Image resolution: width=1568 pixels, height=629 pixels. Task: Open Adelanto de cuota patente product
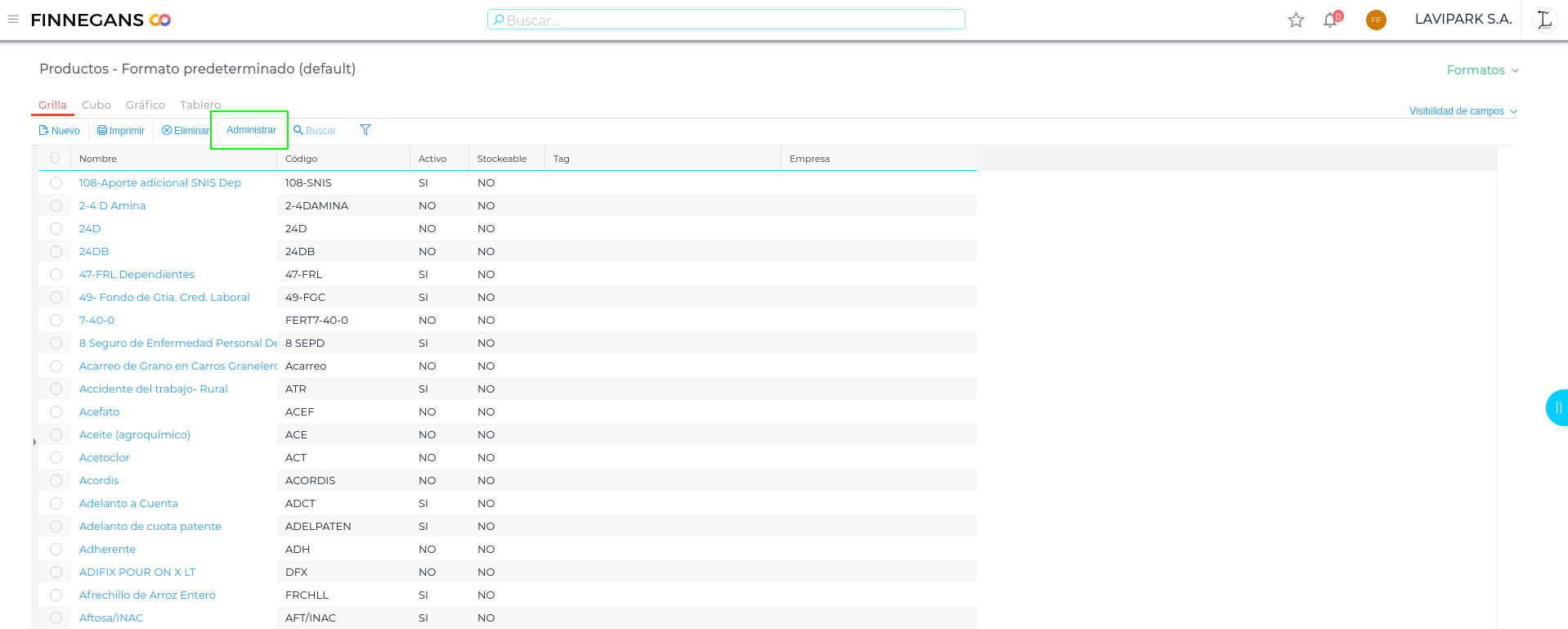click(x=150, y=526)
